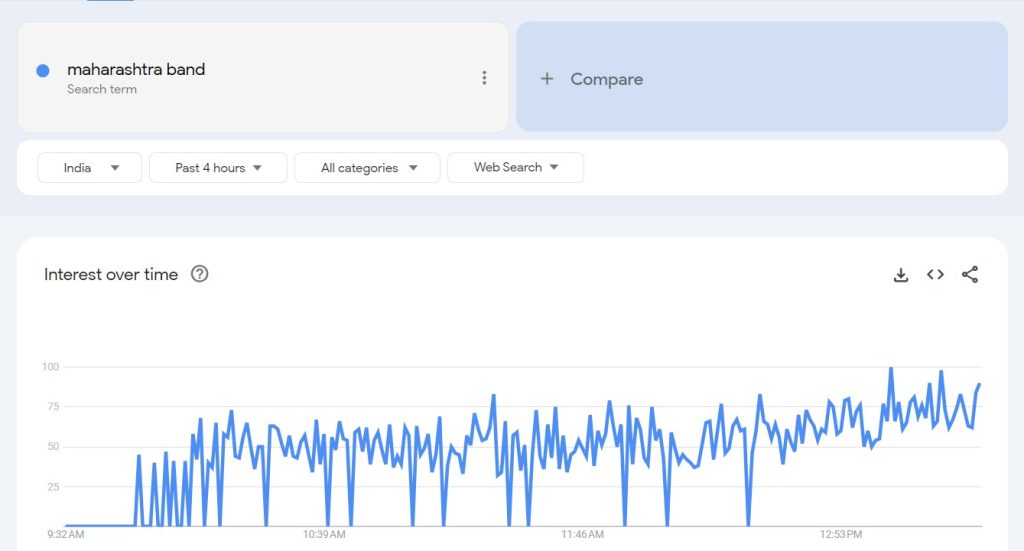Expand the Past 4 hours time range
The height and width of the screenshot is (551, 1024).
[x=218, y=168]
